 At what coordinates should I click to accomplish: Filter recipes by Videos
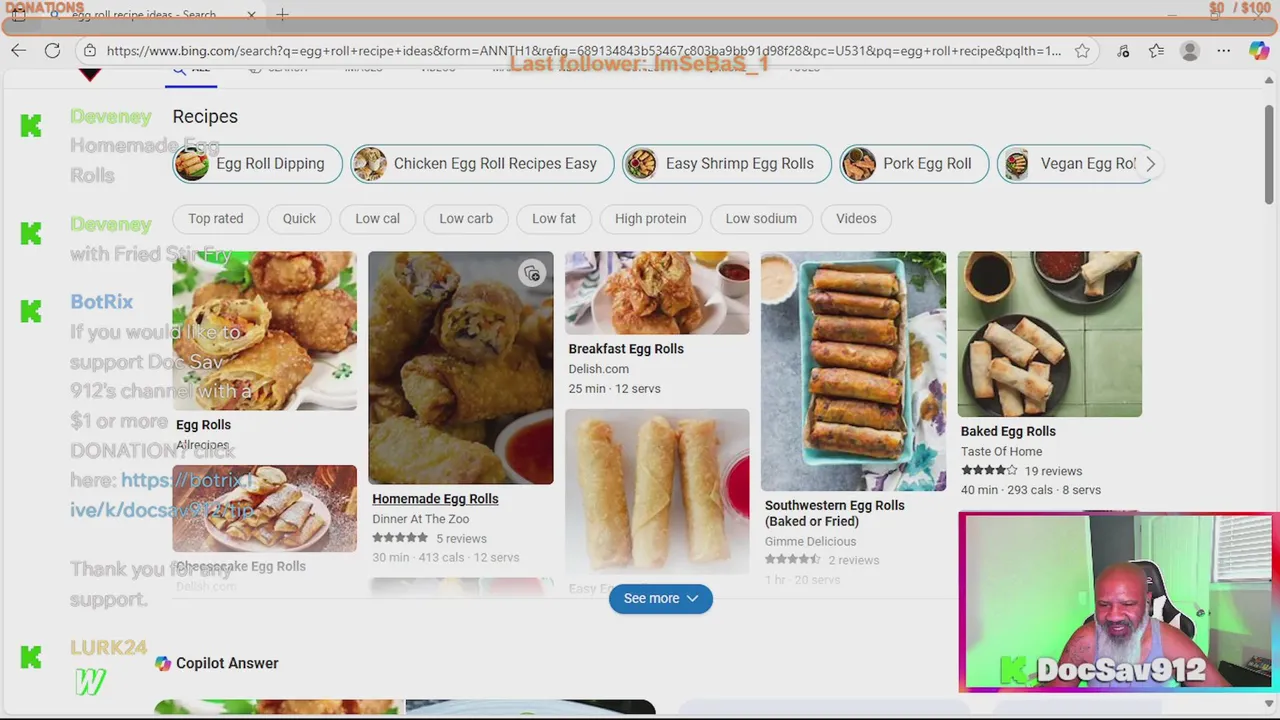pos(856,218)
